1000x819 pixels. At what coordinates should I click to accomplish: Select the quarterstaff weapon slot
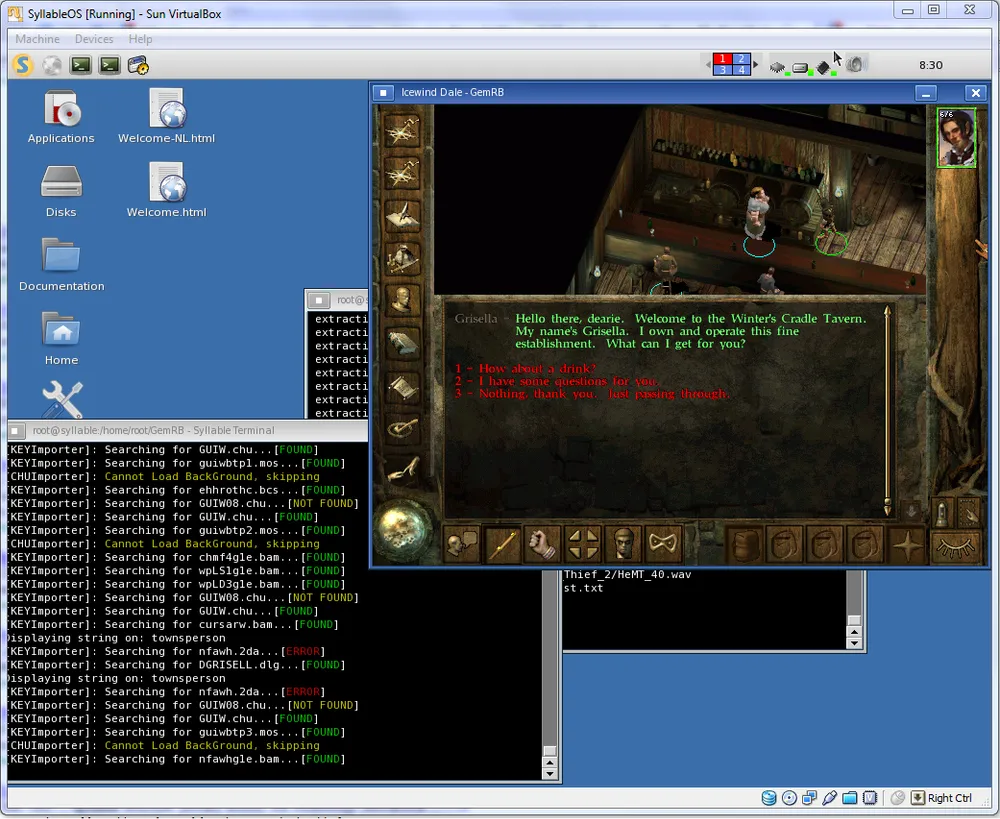[x=502, y=544]
